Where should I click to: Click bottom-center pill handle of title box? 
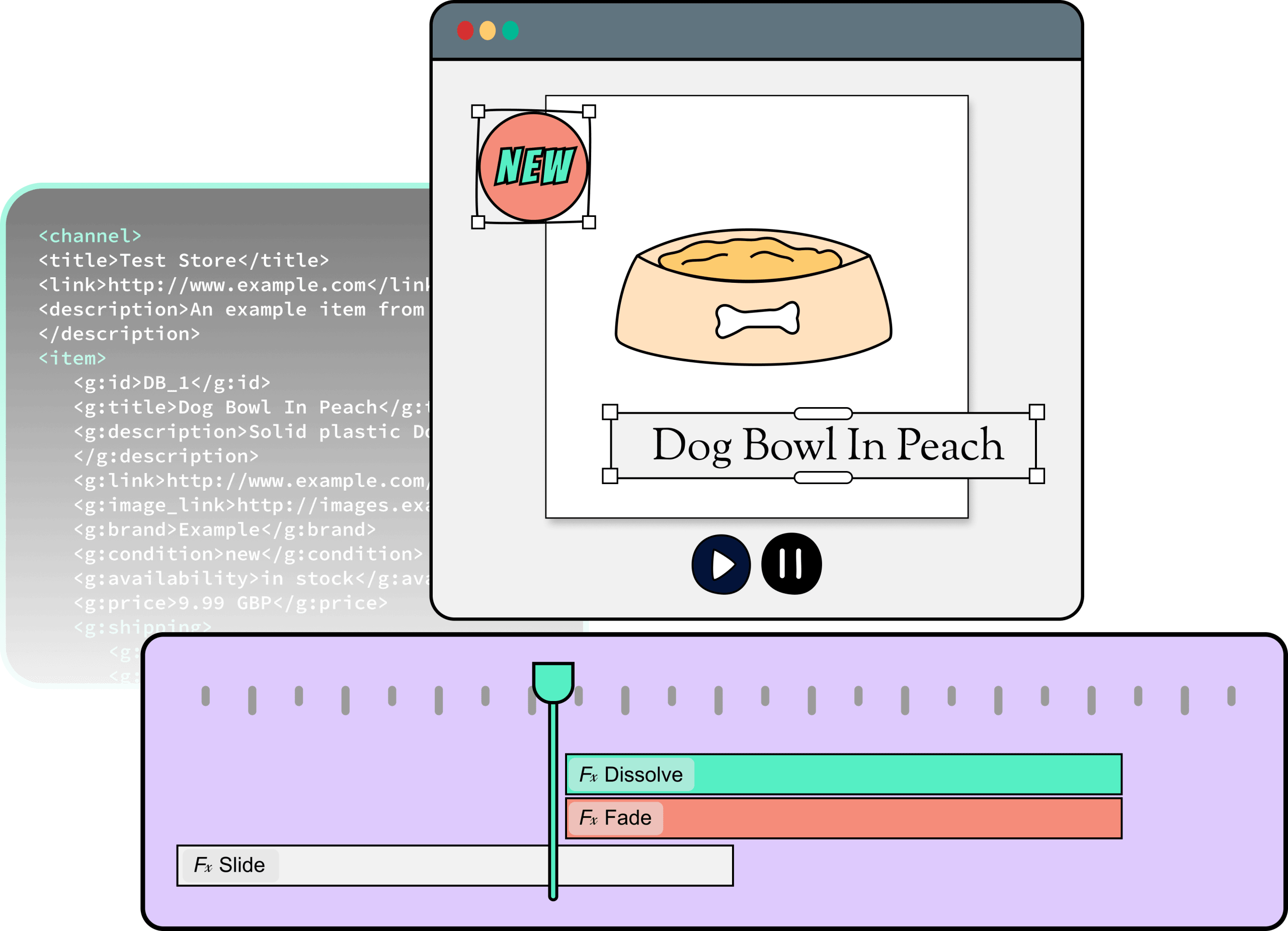[x=823, y=478]
